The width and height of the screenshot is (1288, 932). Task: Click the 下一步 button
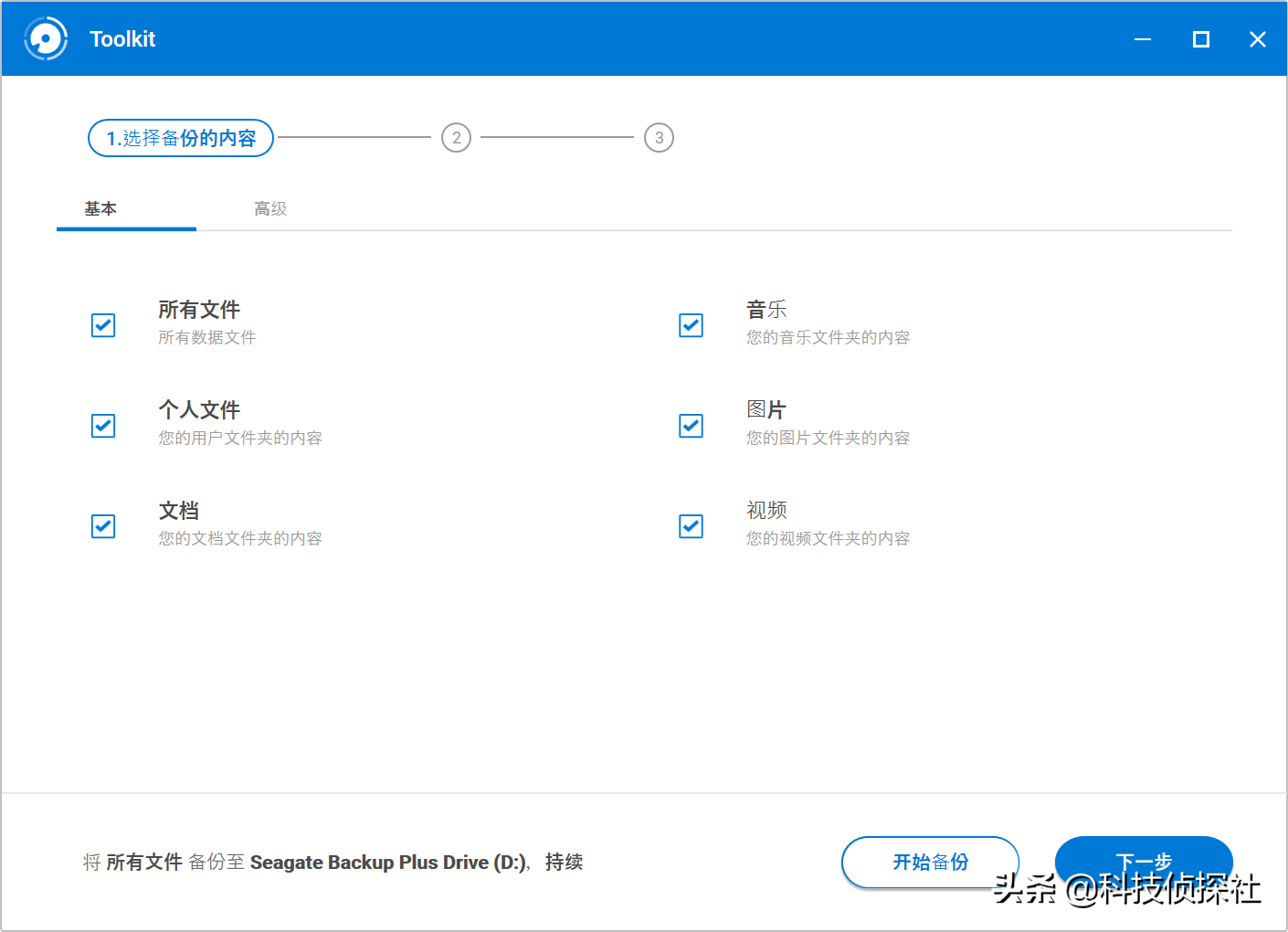click(x=1144, y=862)
